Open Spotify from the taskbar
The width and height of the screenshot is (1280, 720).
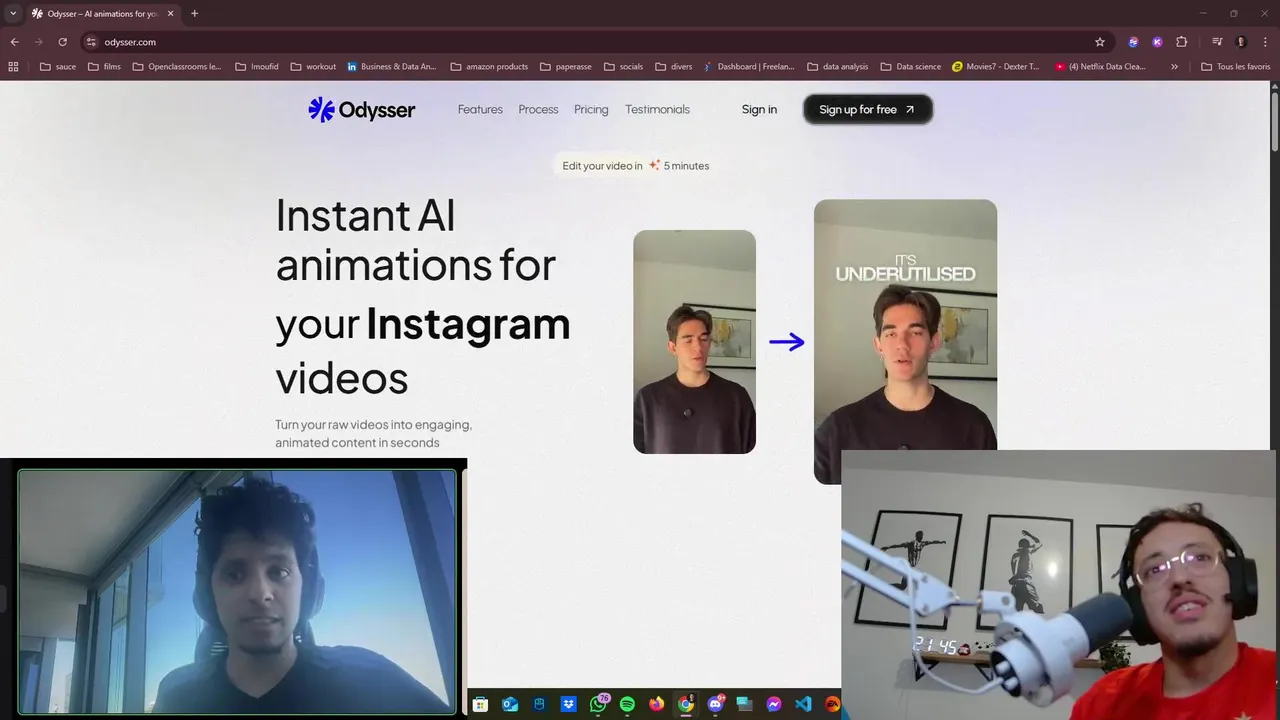627,704
